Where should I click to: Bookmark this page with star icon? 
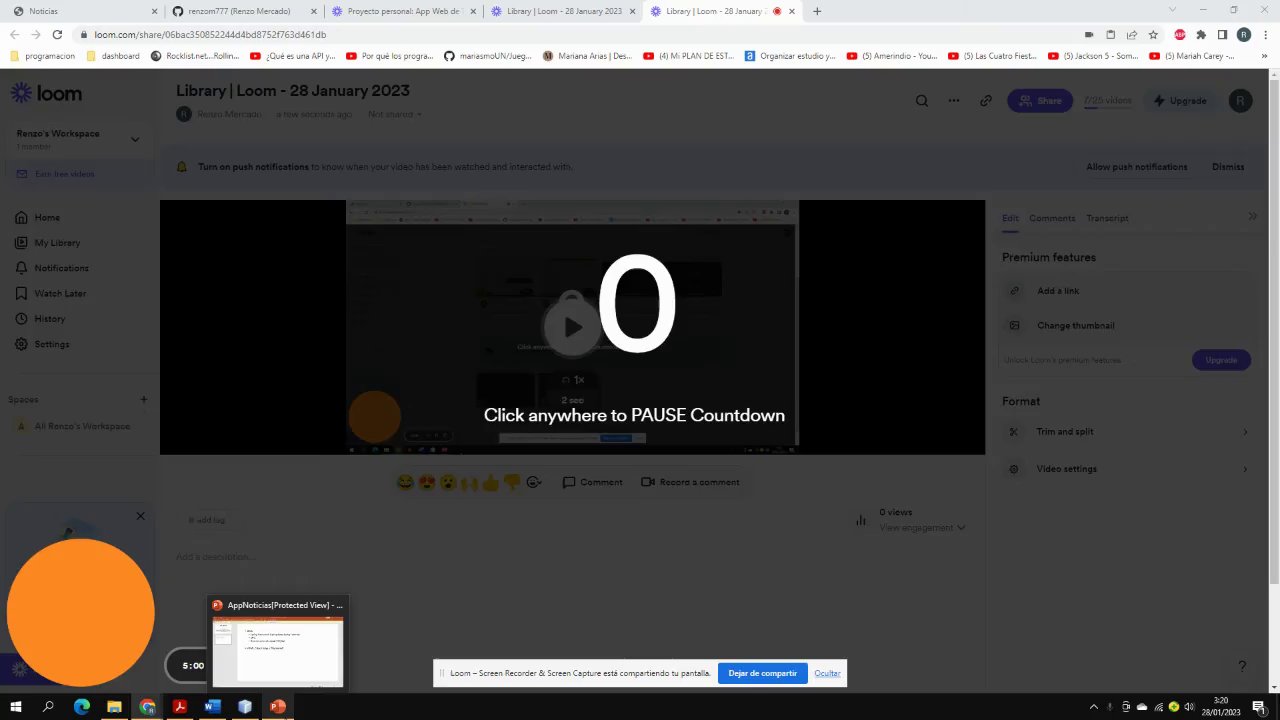(1154, 34)
